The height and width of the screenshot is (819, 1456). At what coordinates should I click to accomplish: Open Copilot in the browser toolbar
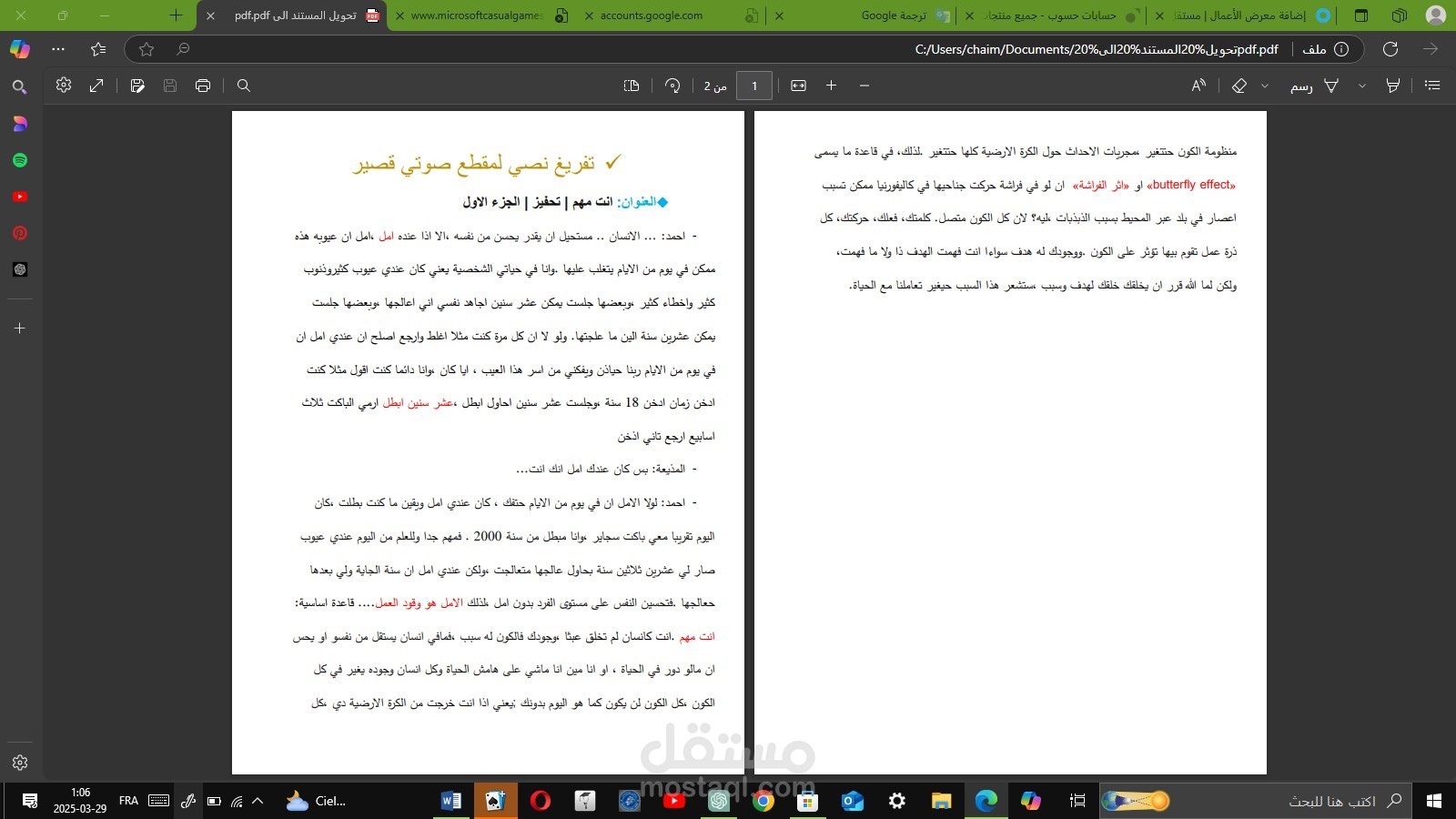[20, 49]
